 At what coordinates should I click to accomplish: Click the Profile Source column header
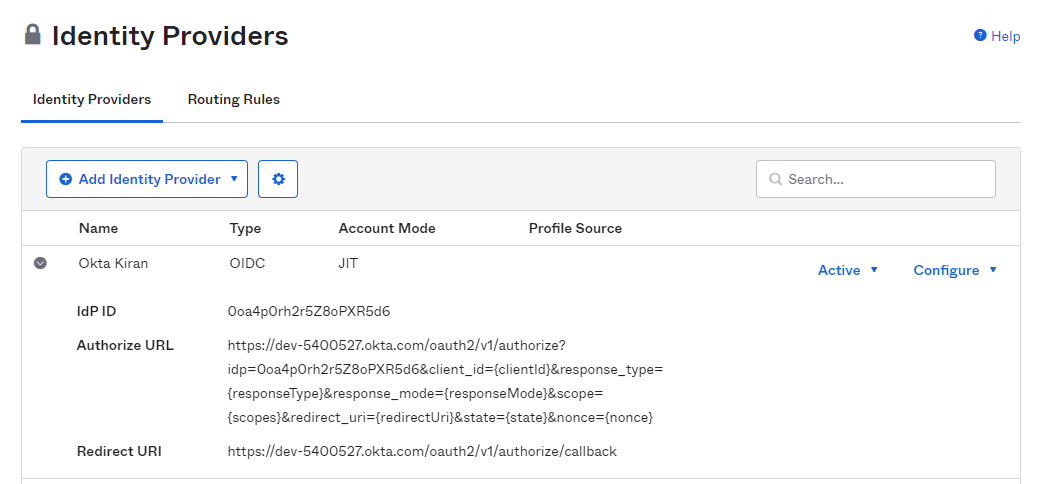coord(575,228)
